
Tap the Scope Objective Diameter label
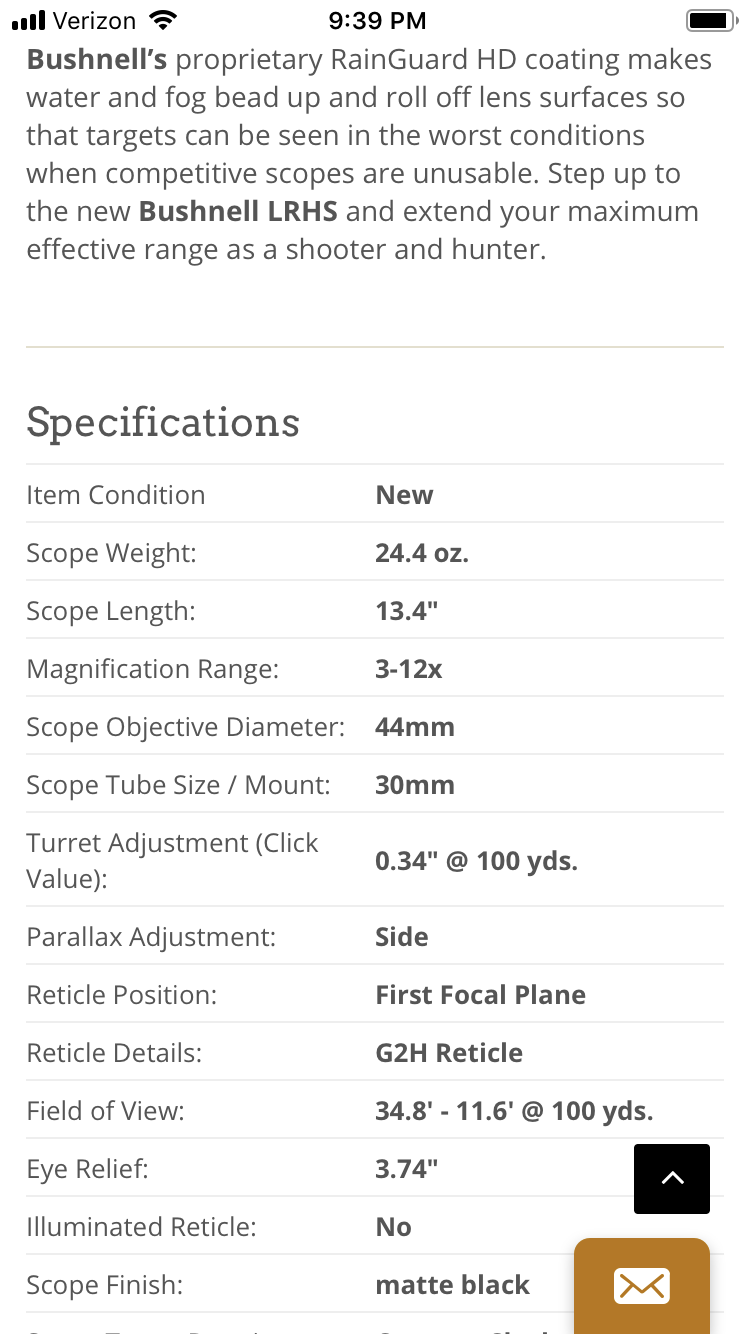coord(186,727)
